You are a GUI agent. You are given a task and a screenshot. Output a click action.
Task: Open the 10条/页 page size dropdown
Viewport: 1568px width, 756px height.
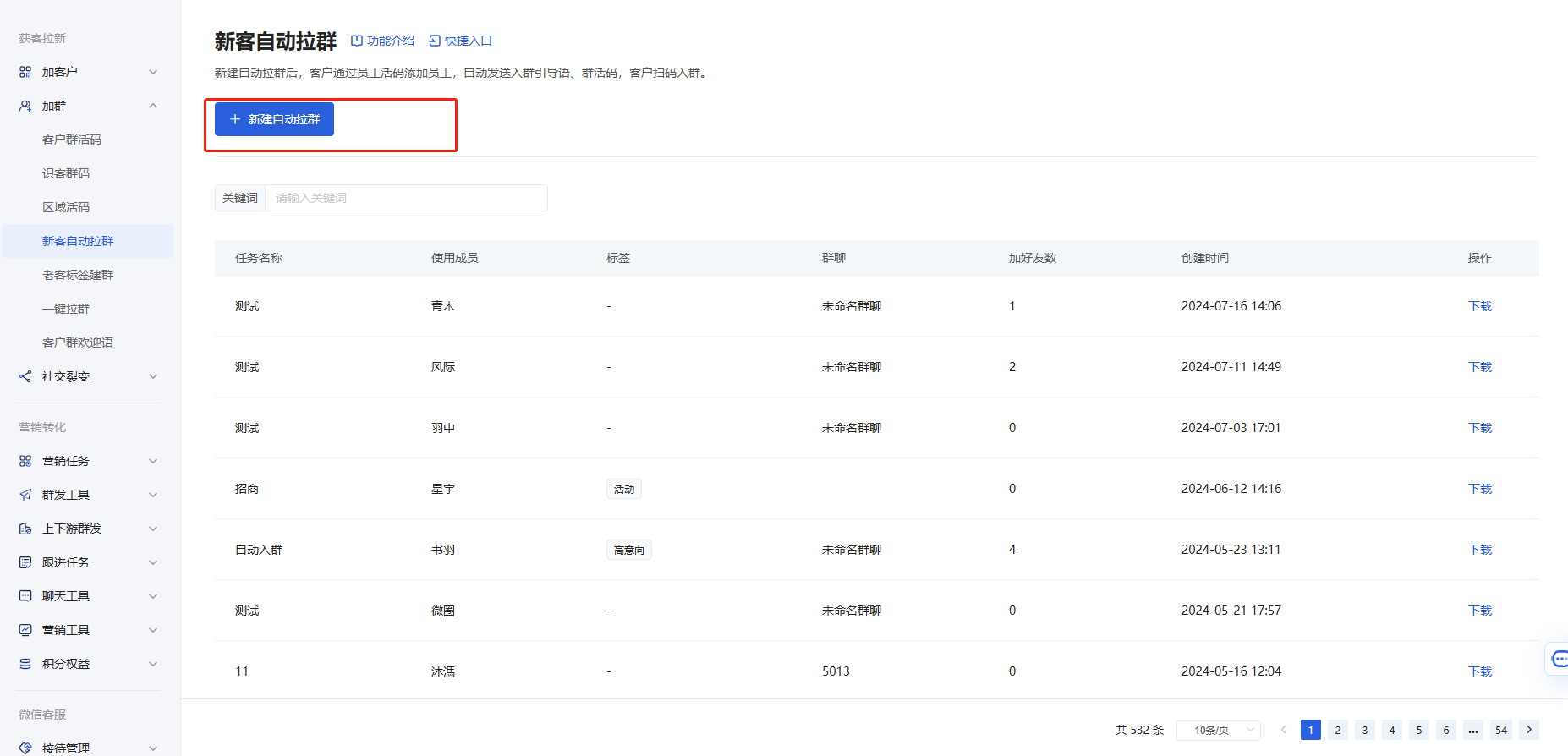1219,730
